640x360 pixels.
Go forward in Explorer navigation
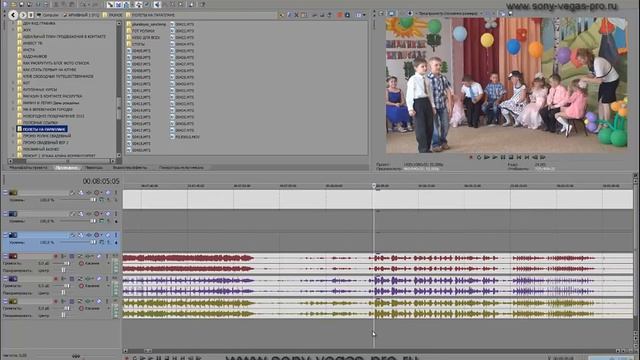tap(23, 15)
